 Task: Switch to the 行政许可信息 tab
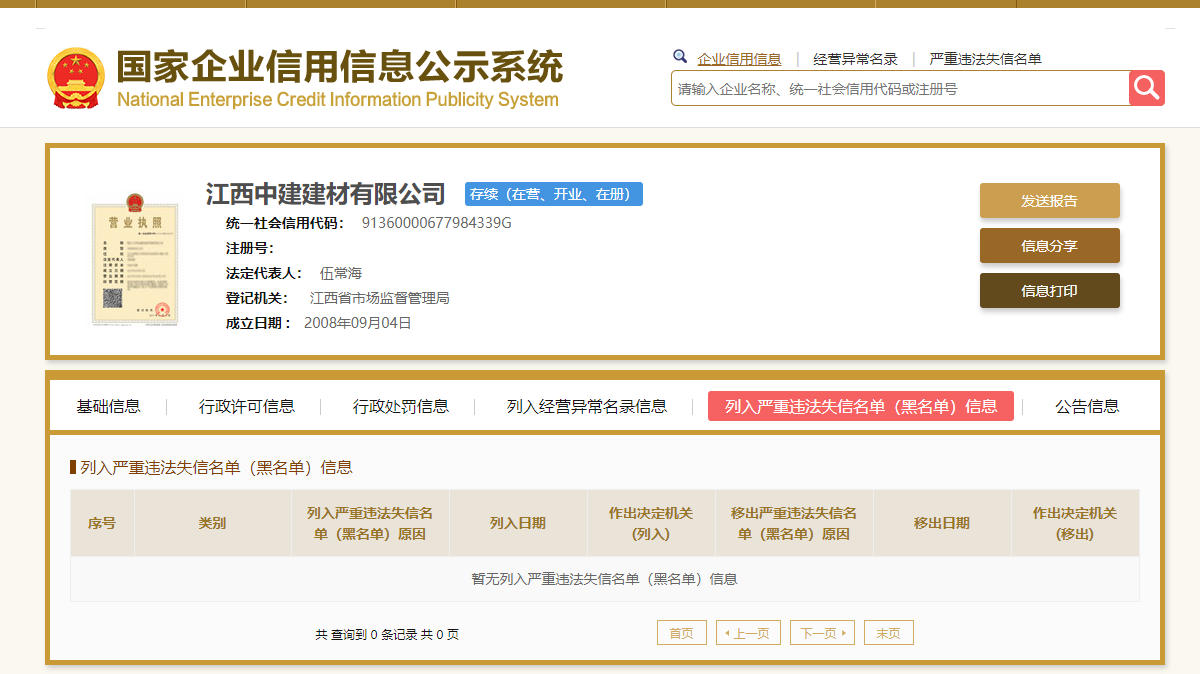pos(247,406)
